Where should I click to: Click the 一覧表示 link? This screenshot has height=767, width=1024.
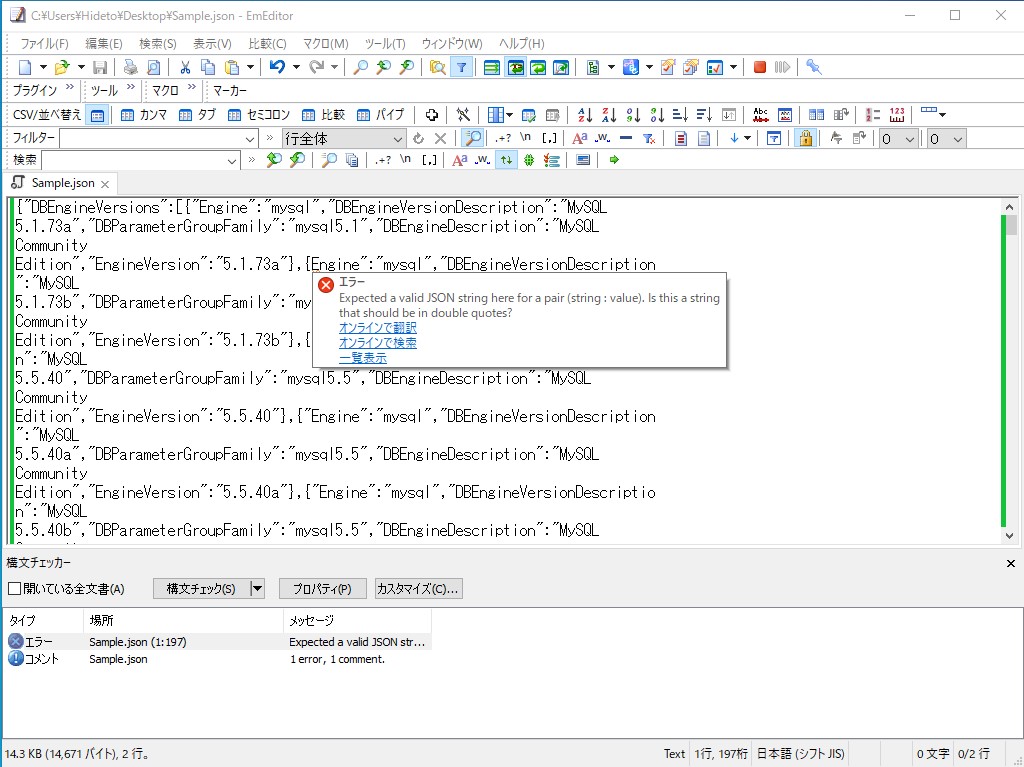(x=362, y=358)
